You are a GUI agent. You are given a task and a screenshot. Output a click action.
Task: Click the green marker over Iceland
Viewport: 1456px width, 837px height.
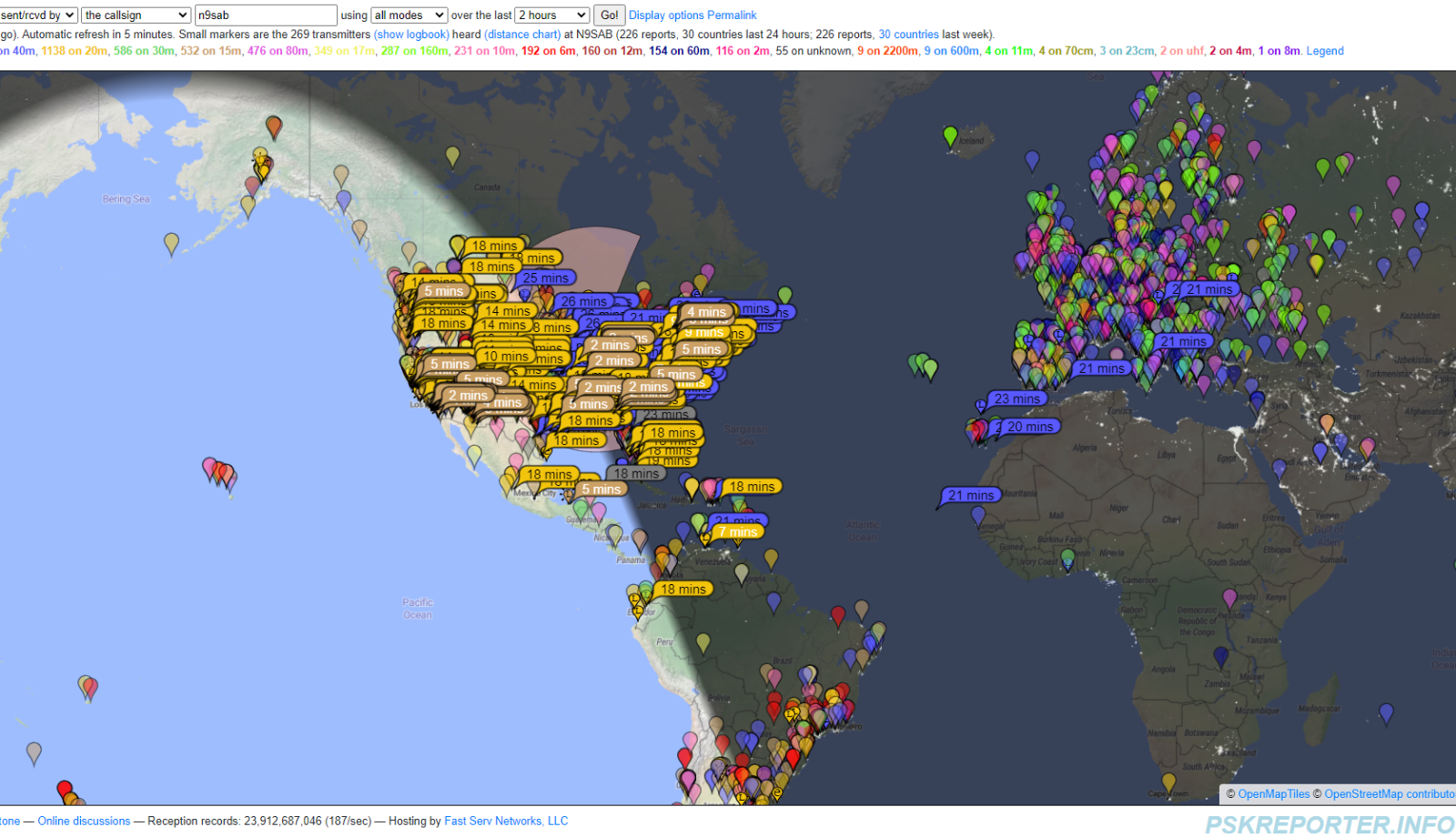tap(950, 136)
